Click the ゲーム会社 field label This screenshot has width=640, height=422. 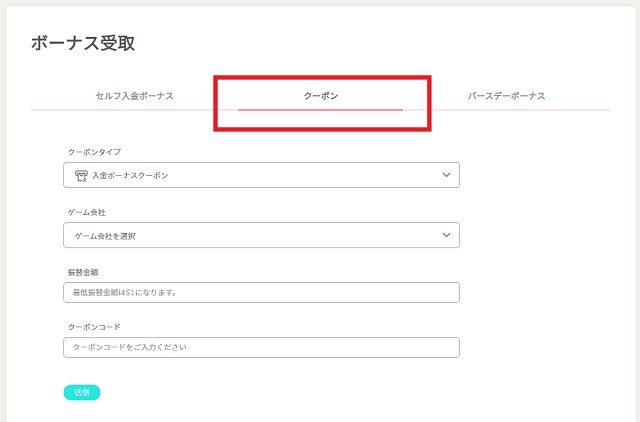[86, 211]
